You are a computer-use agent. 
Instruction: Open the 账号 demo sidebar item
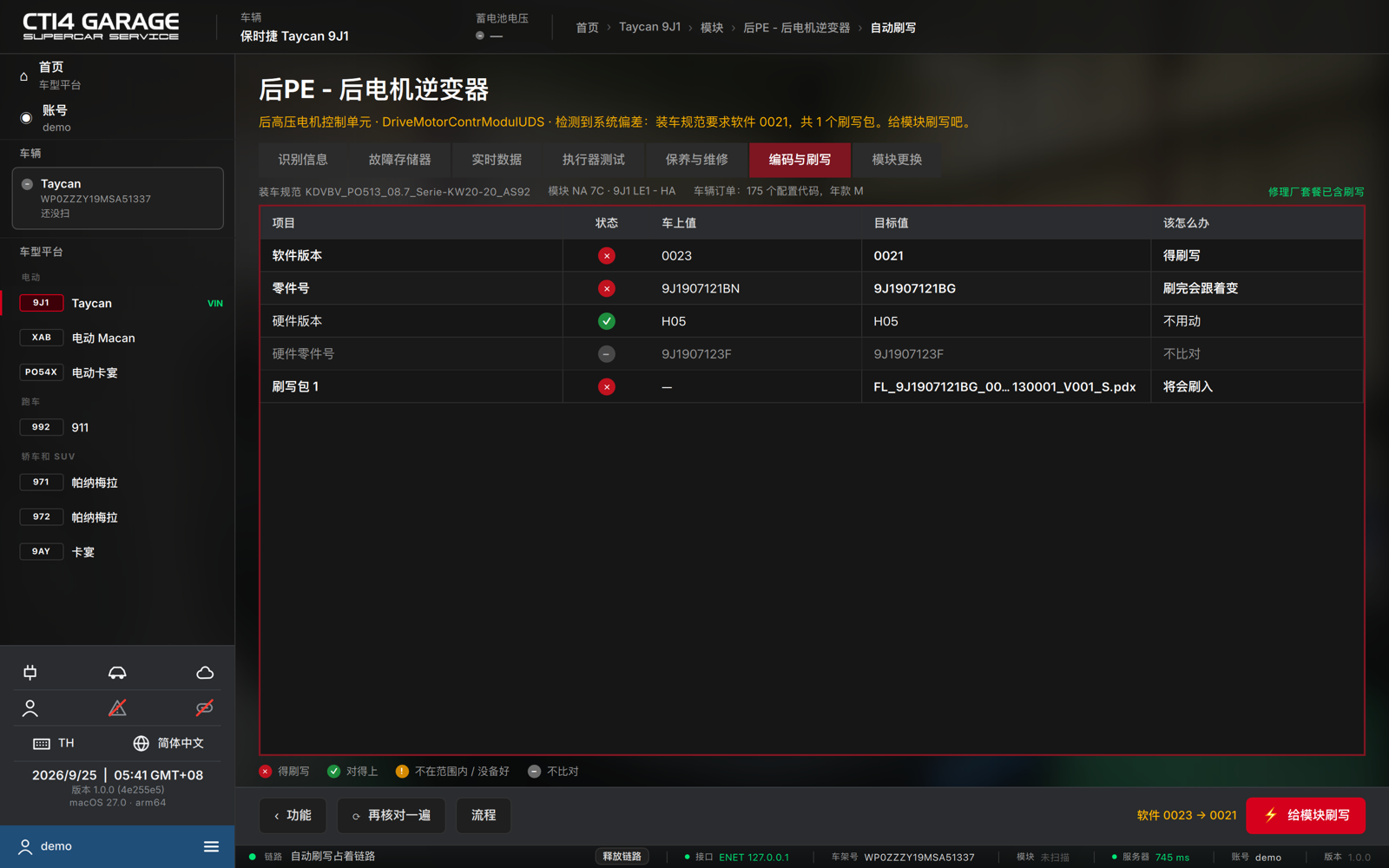[117, 118]
